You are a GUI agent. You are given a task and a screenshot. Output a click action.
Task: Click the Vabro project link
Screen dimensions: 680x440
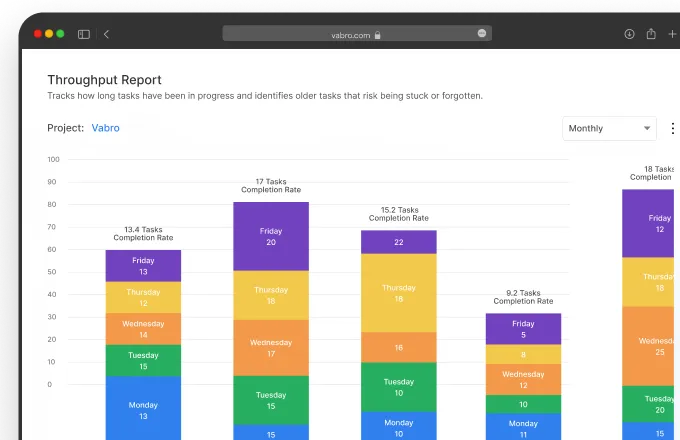105,128
